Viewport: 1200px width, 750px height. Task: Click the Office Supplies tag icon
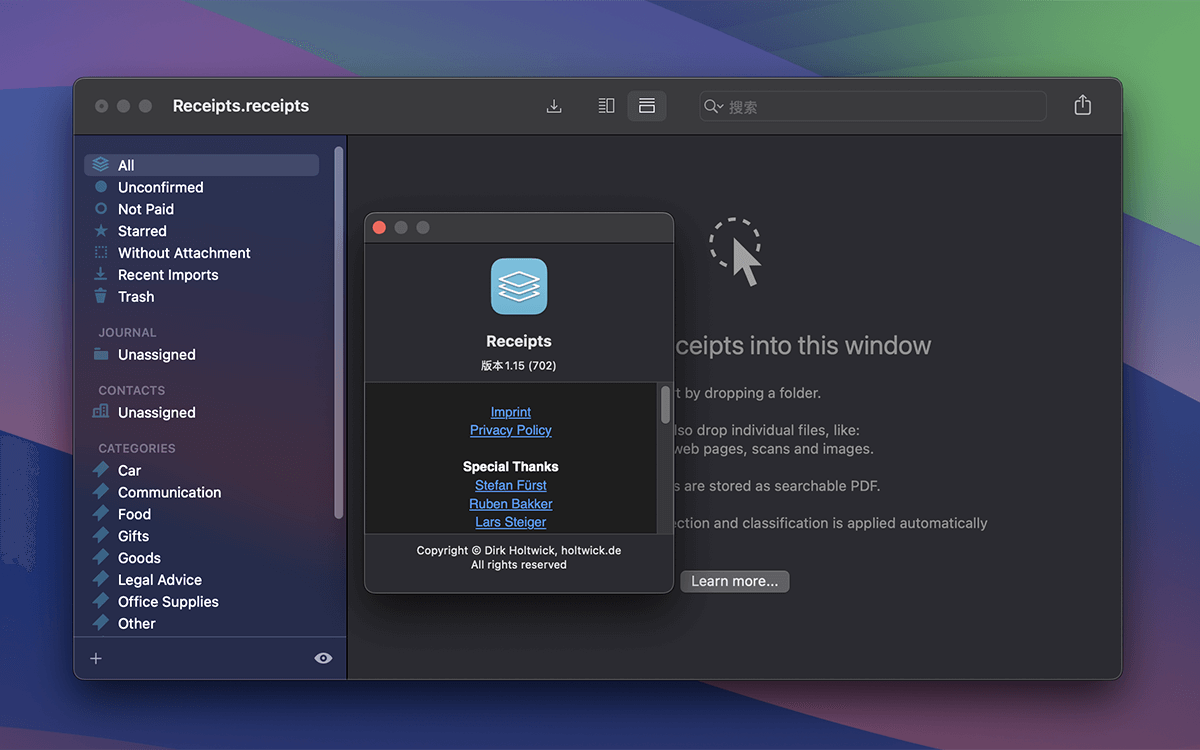pos(101,602)
